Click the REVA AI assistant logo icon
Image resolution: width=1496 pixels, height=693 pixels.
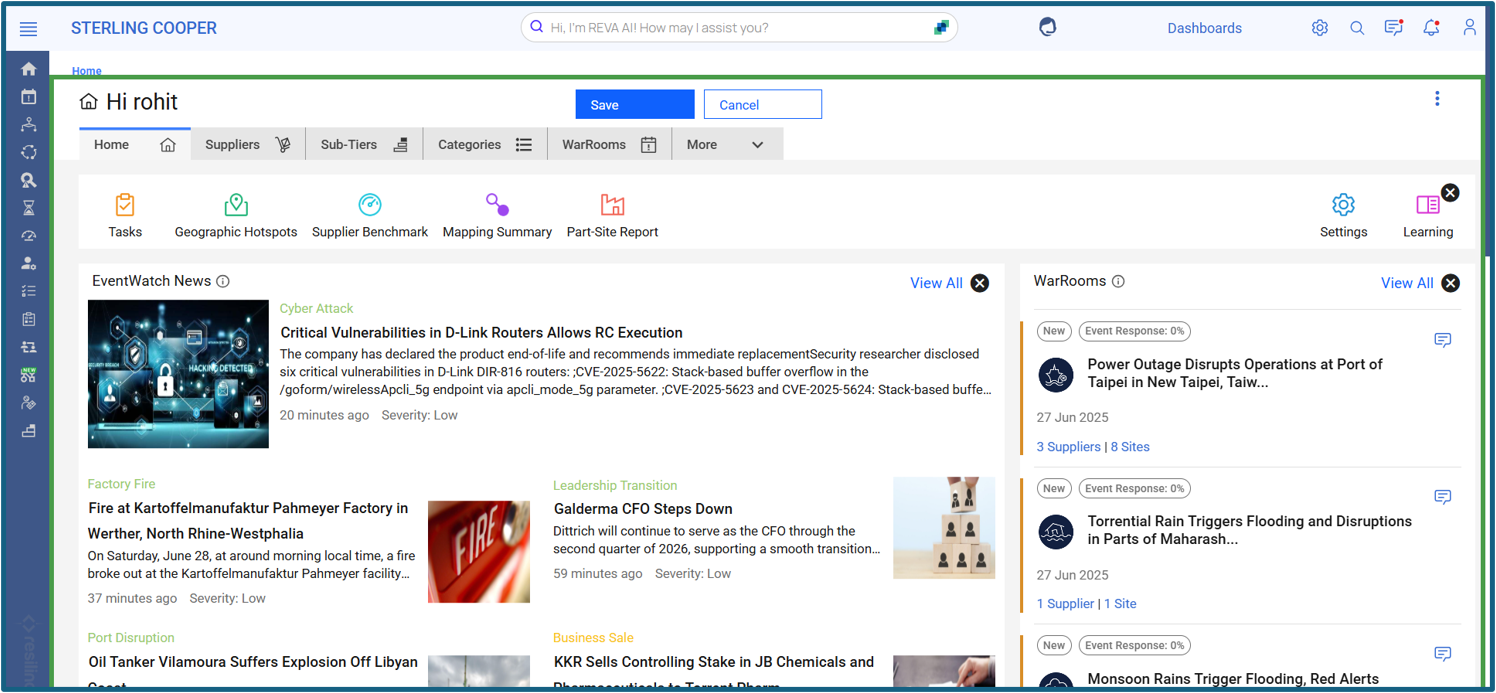tap(1047, 28)
